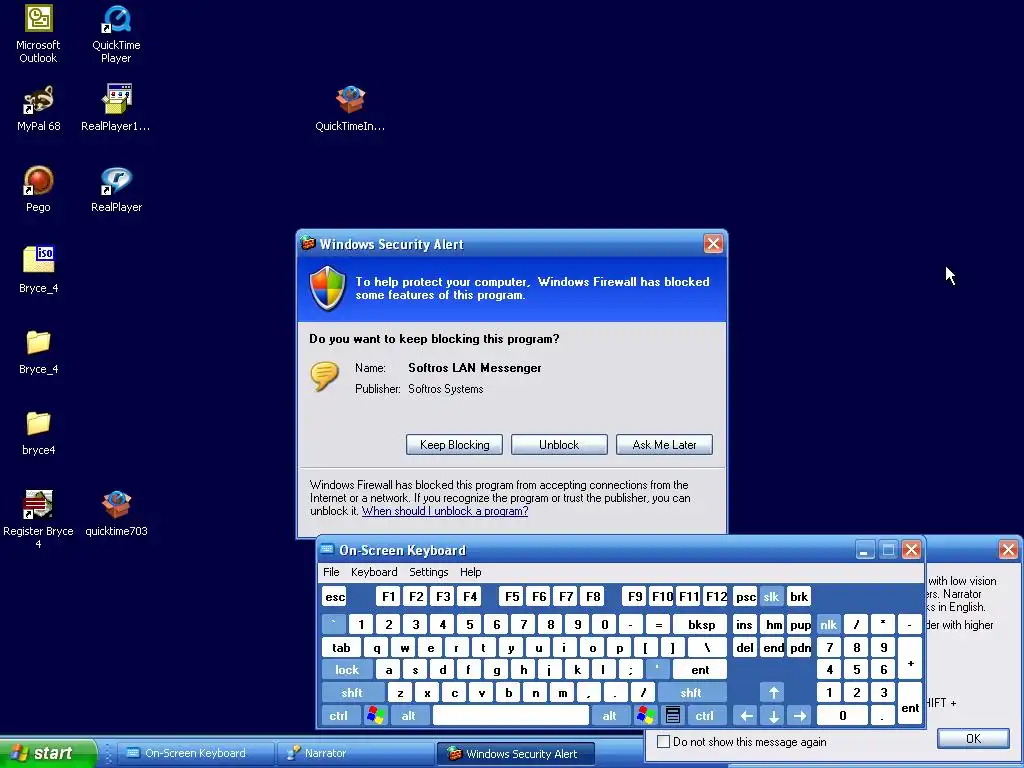Select the MyPal 68 desktop icon
This screenshot has width=1024, height=768.
(x=39, y=108)
